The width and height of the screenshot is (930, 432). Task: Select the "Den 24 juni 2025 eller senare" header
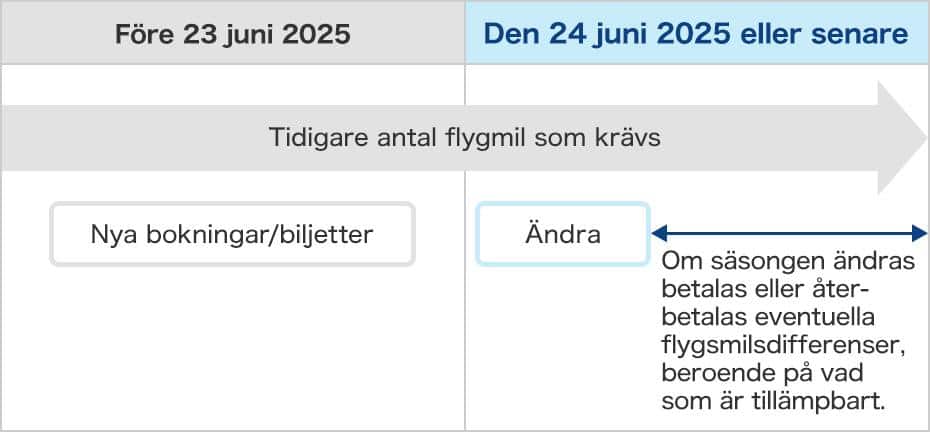[696, 35]
